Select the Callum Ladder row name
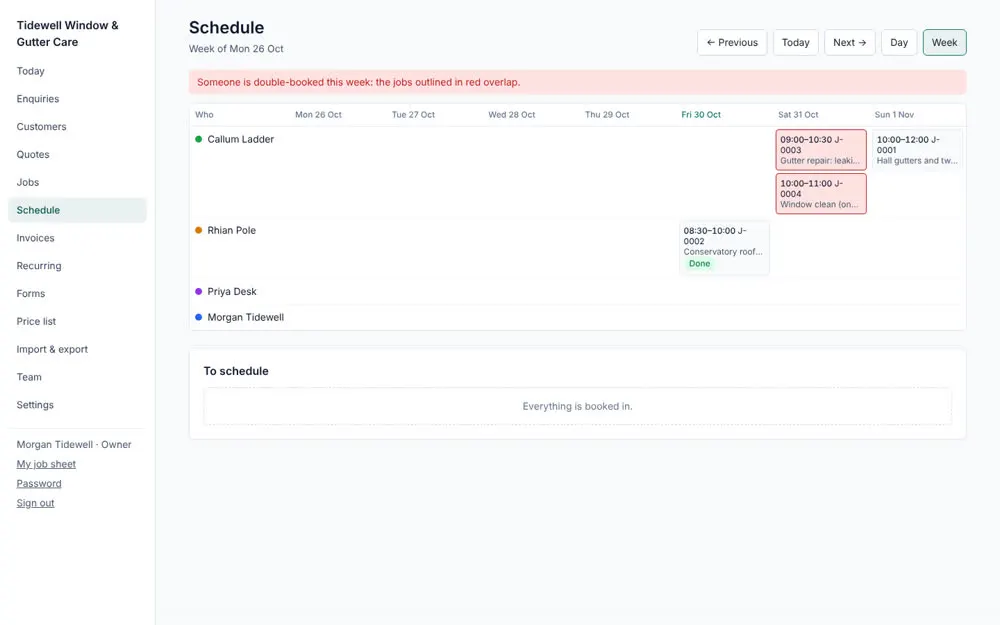This screenshot has width=1000, height=625. coord(240,139)
